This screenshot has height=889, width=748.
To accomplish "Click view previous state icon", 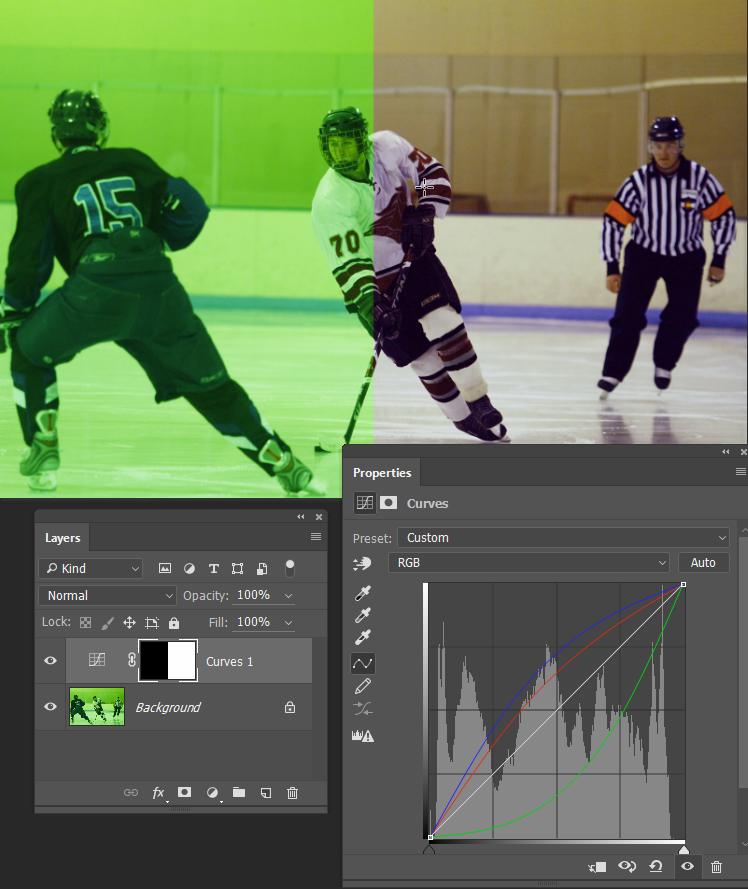I will (627, 866).
